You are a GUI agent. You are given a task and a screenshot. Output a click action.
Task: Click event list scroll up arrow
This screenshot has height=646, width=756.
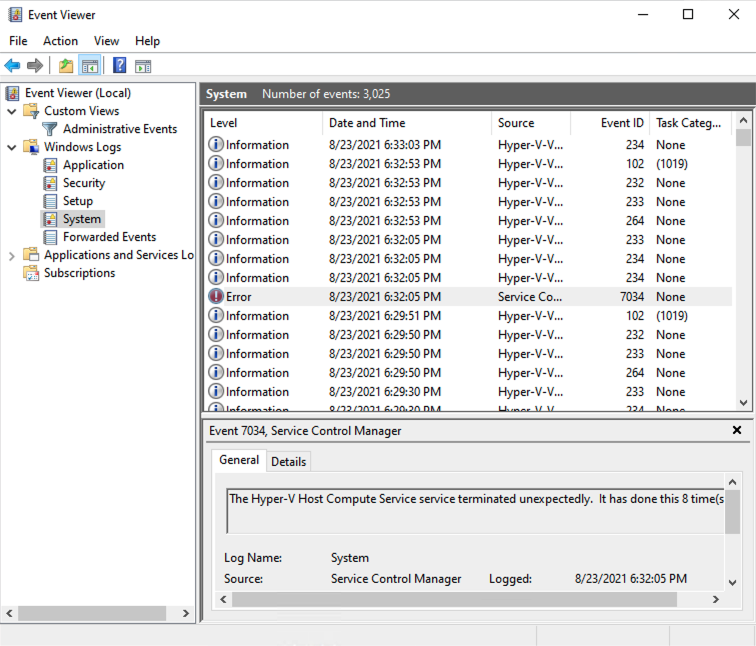[743, 120]
